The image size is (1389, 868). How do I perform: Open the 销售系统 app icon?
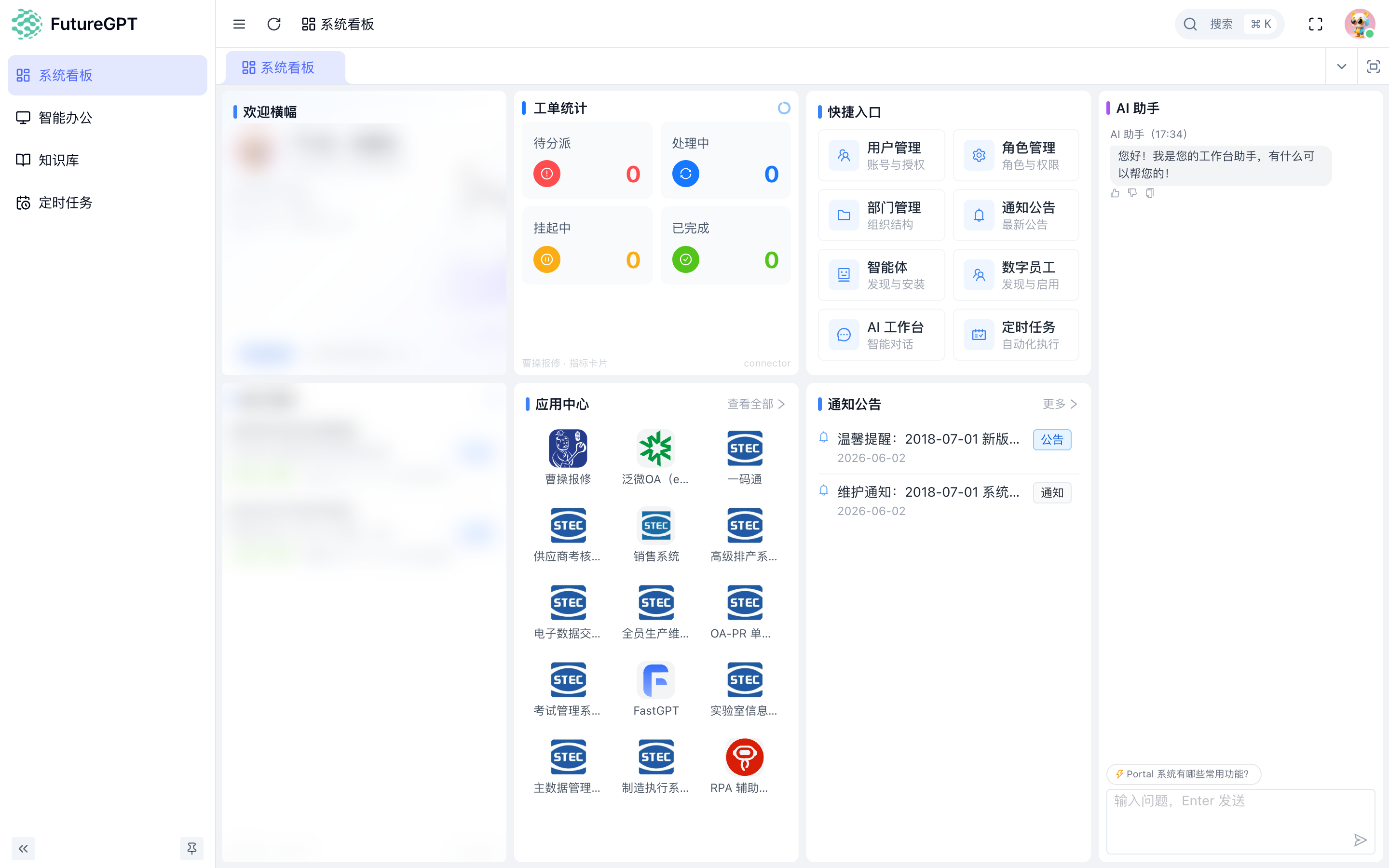[x=655, y=525]
